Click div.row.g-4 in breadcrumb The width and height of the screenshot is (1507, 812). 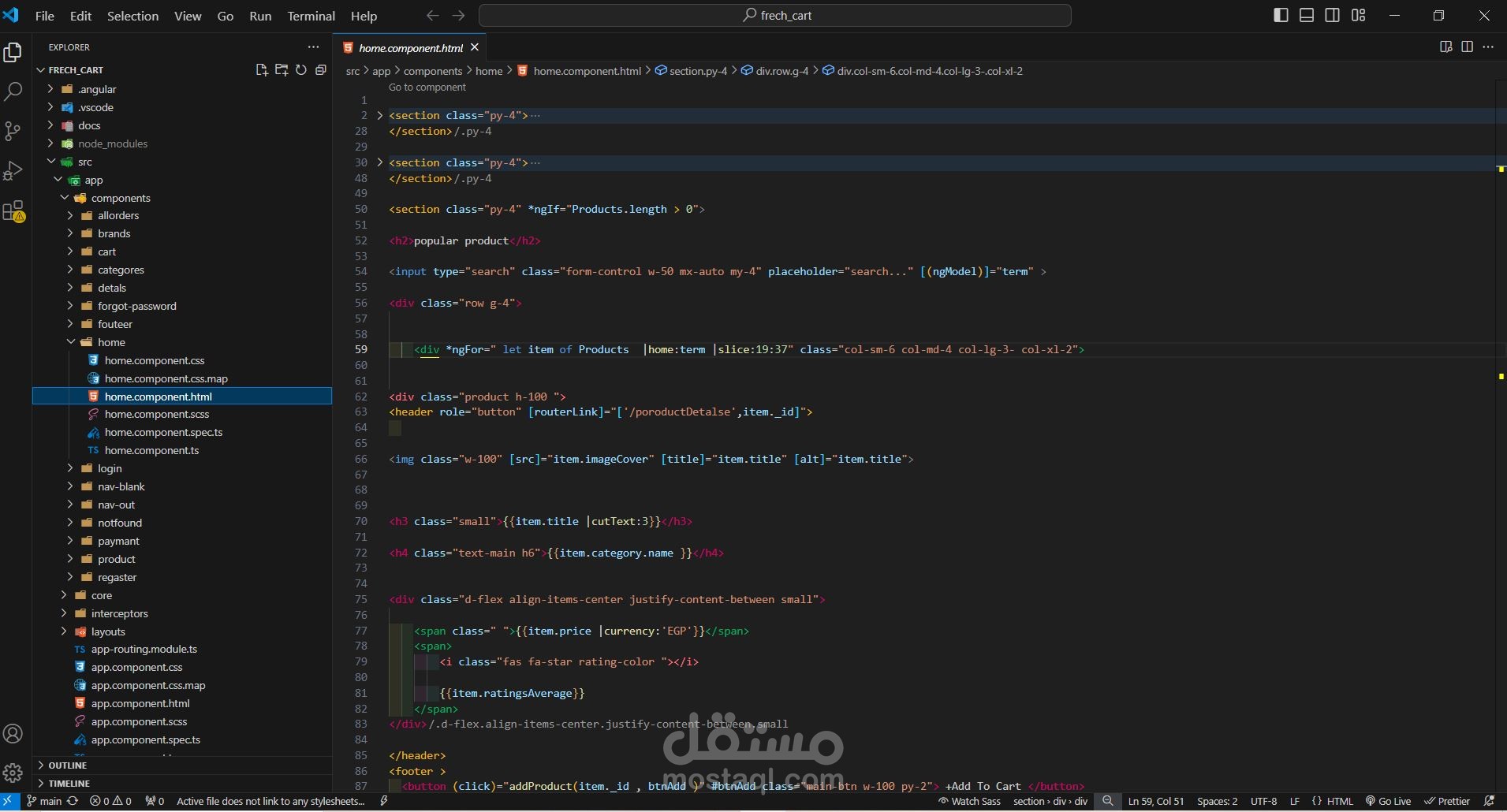[774, 71]
